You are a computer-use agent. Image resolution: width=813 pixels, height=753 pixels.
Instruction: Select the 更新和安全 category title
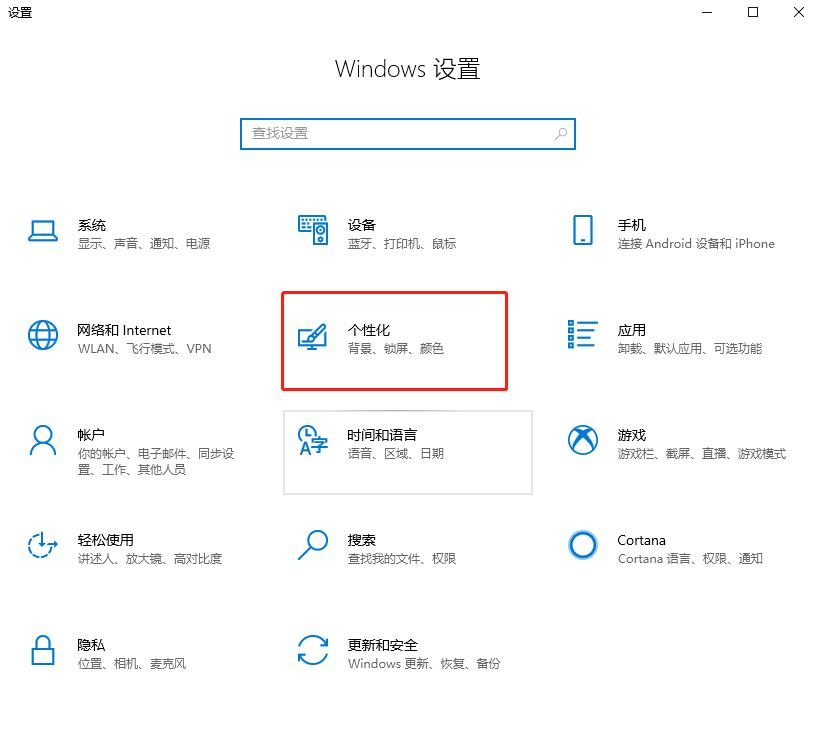383,645
